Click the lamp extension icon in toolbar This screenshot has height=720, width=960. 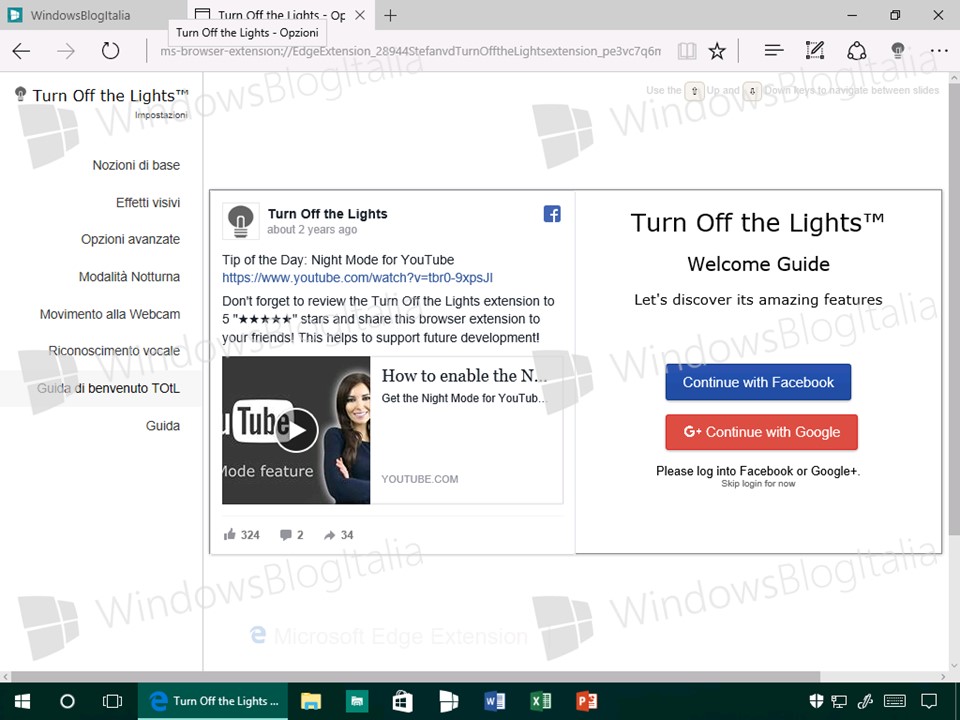[x=898, y=50]
